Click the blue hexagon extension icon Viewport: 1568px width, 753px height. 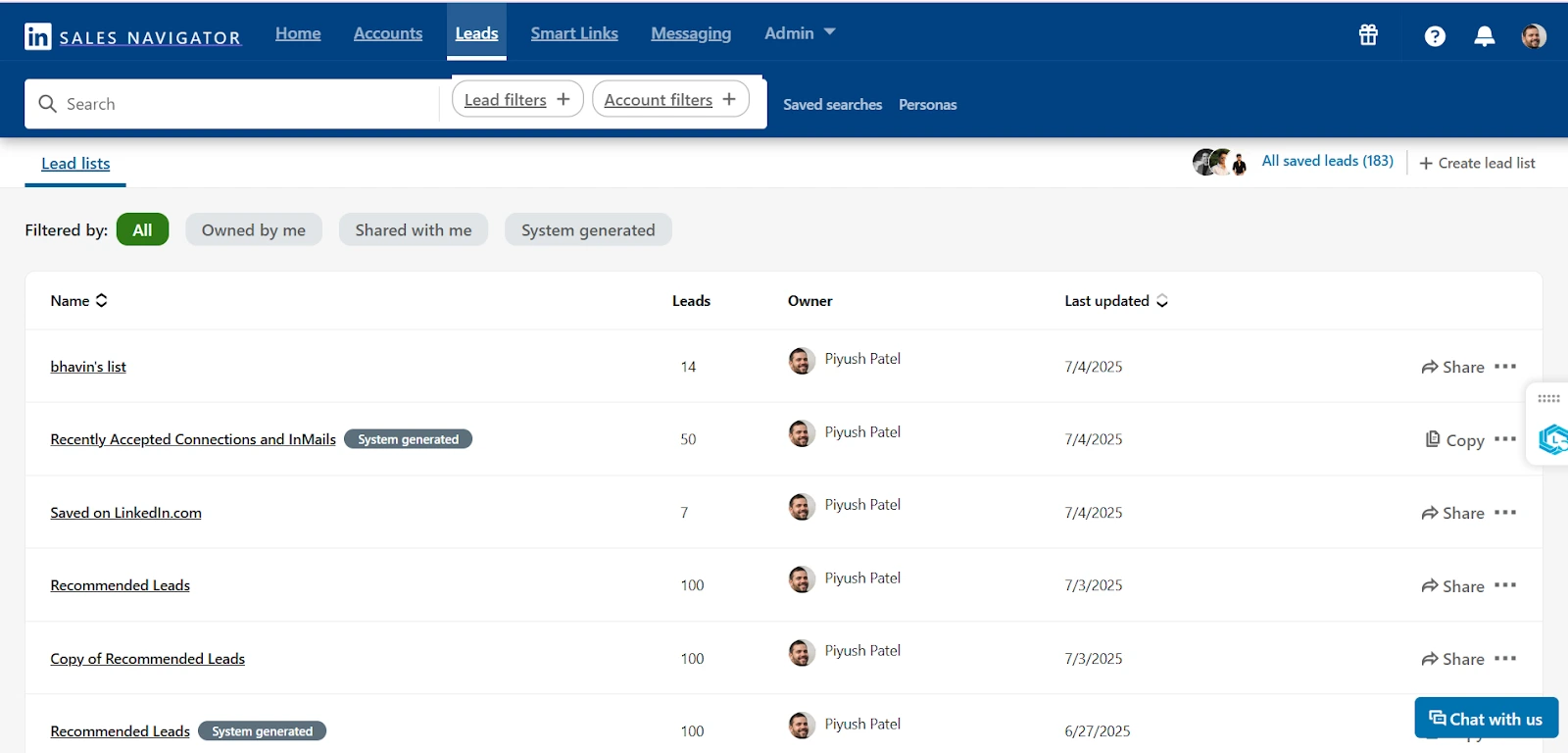click(x=1553, y=438)
